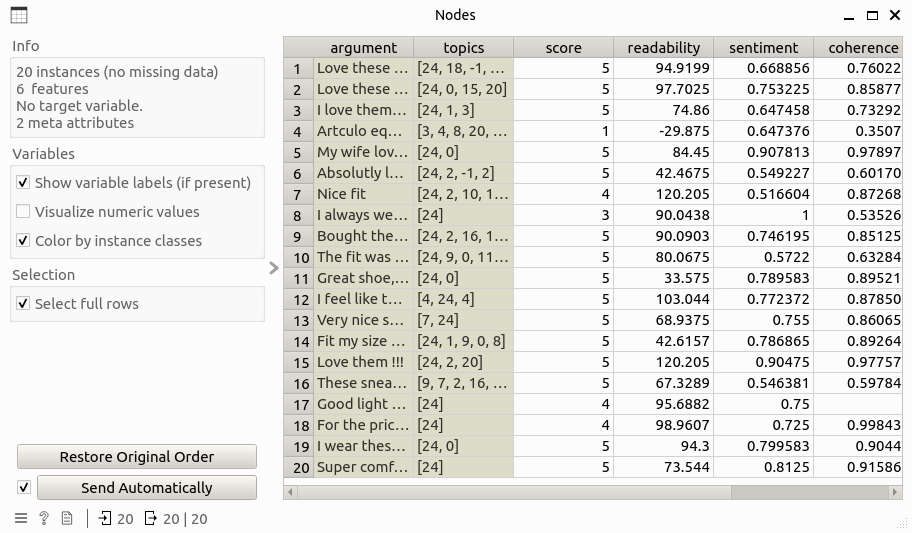Viewport: 912px width, 533px height.
Task: Select the '[24, 1, 3]' topics cell
Action: tap(464, 111)
